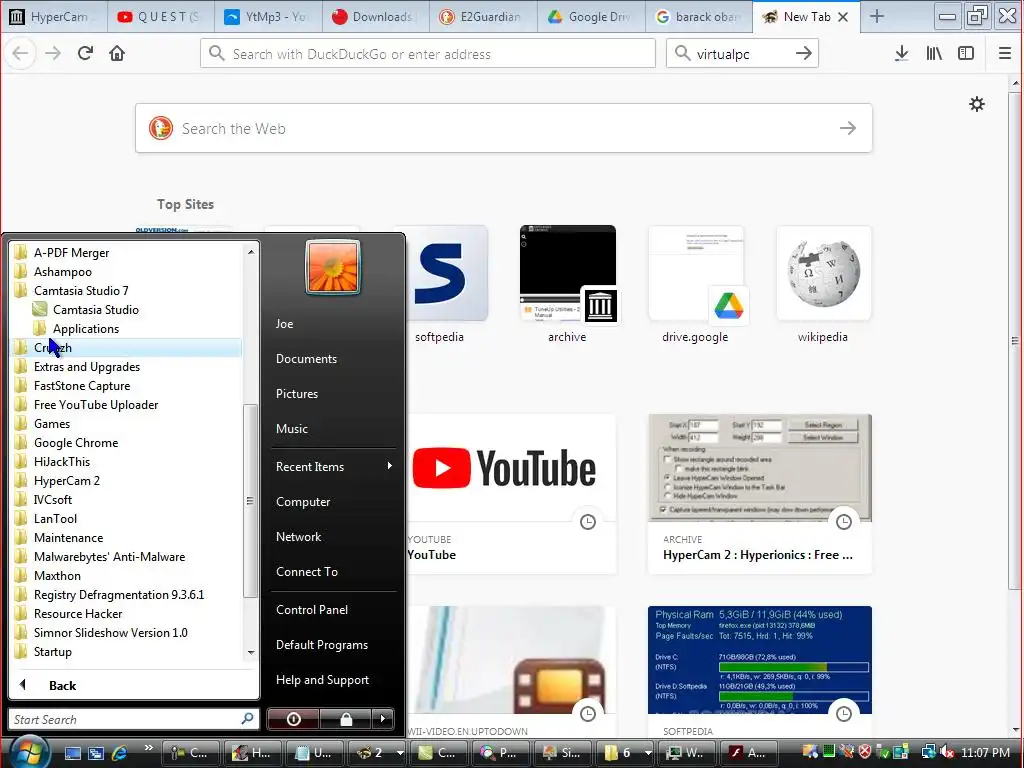Expand the shutdown options arrow
This screenshot has width=1024, height=768.
click(x=383, y=719)
